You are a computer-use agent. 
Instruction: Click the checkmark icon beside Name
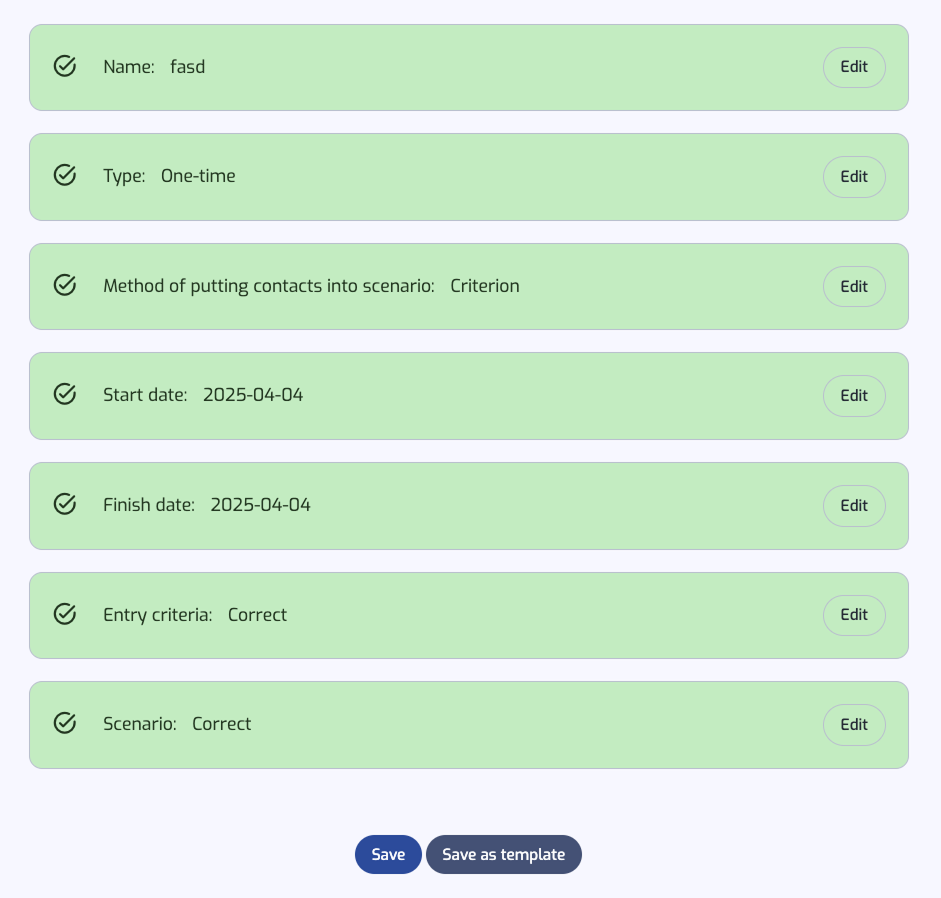(65, 66)
